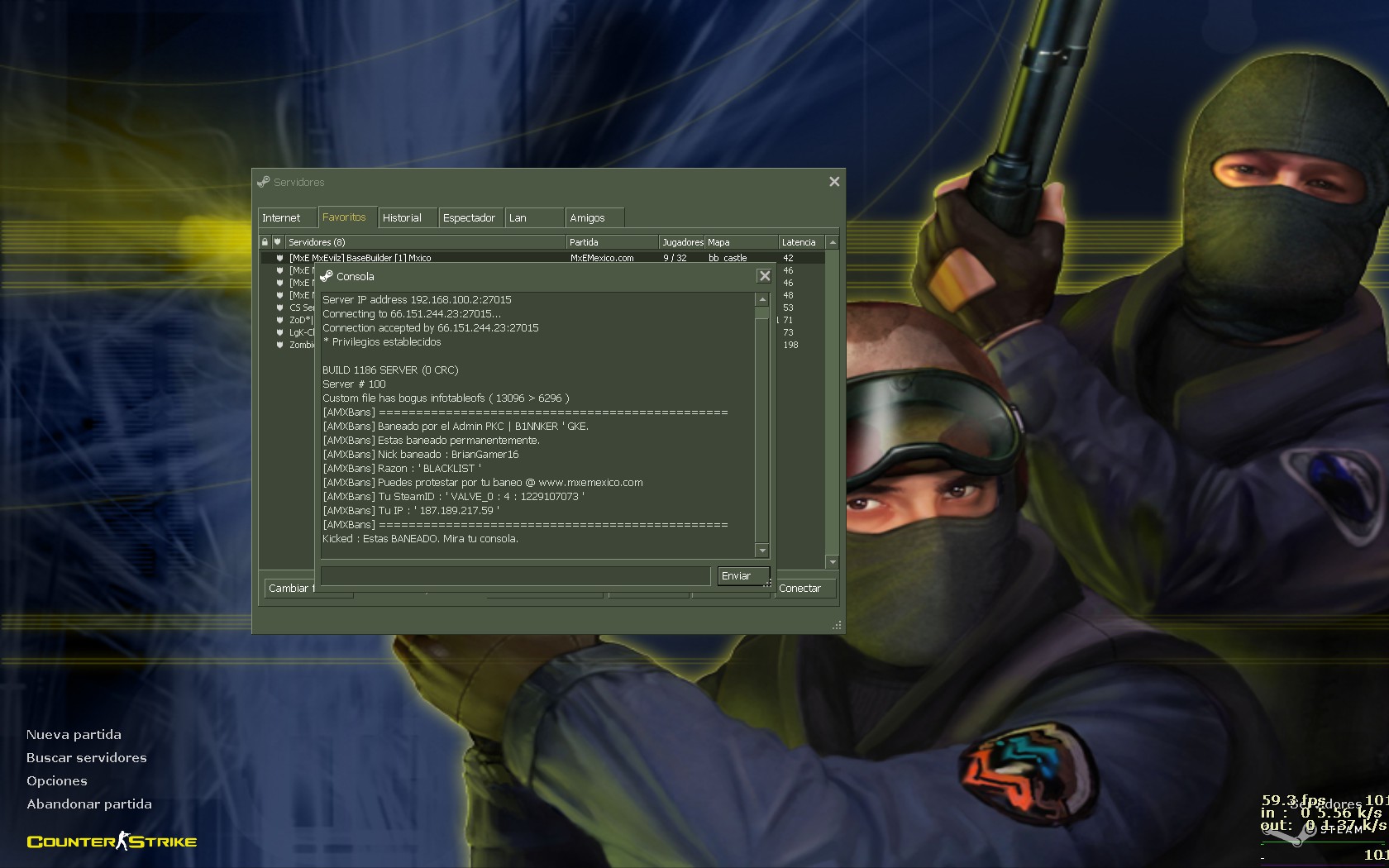Open Buscar servidores menu item
Viewport: 1389px width, 868px height.
coord(87,758)
